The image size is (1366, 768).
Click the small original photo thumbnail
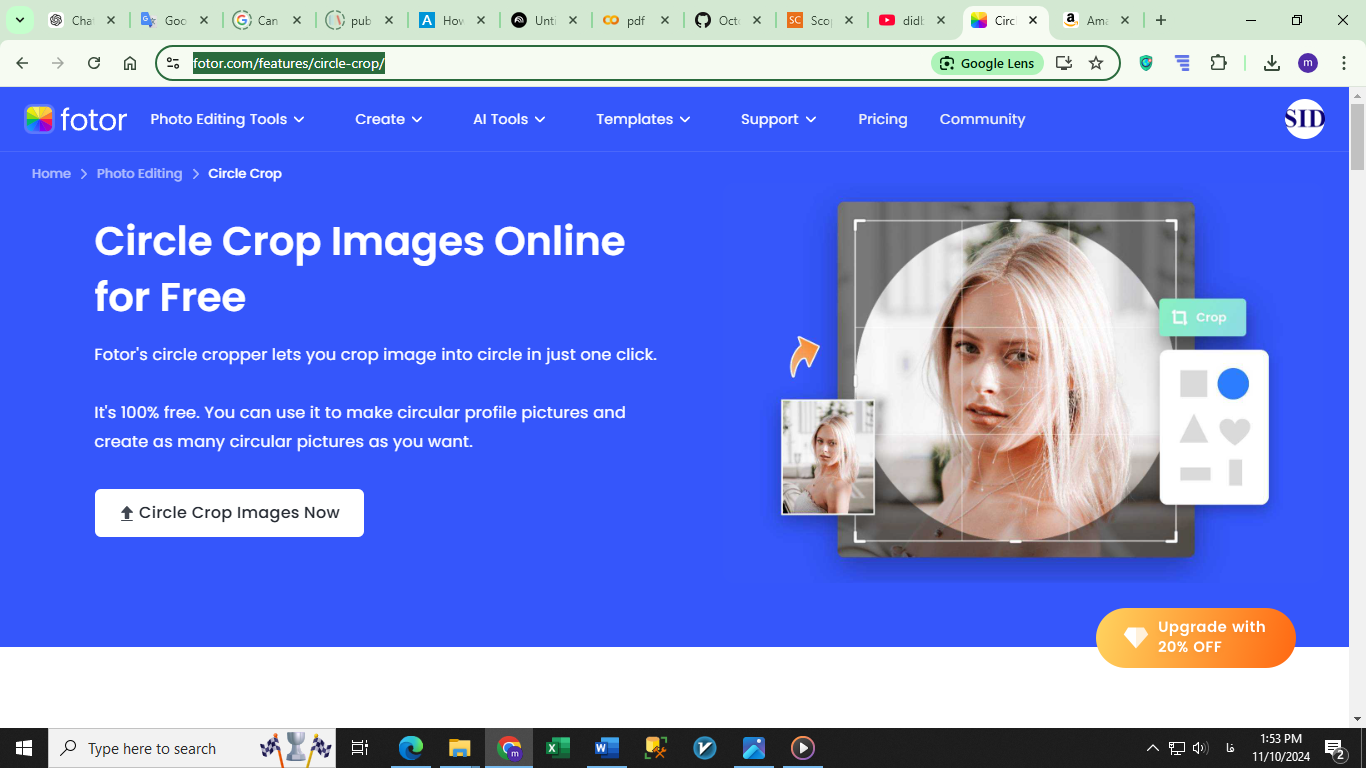(828, 457)
